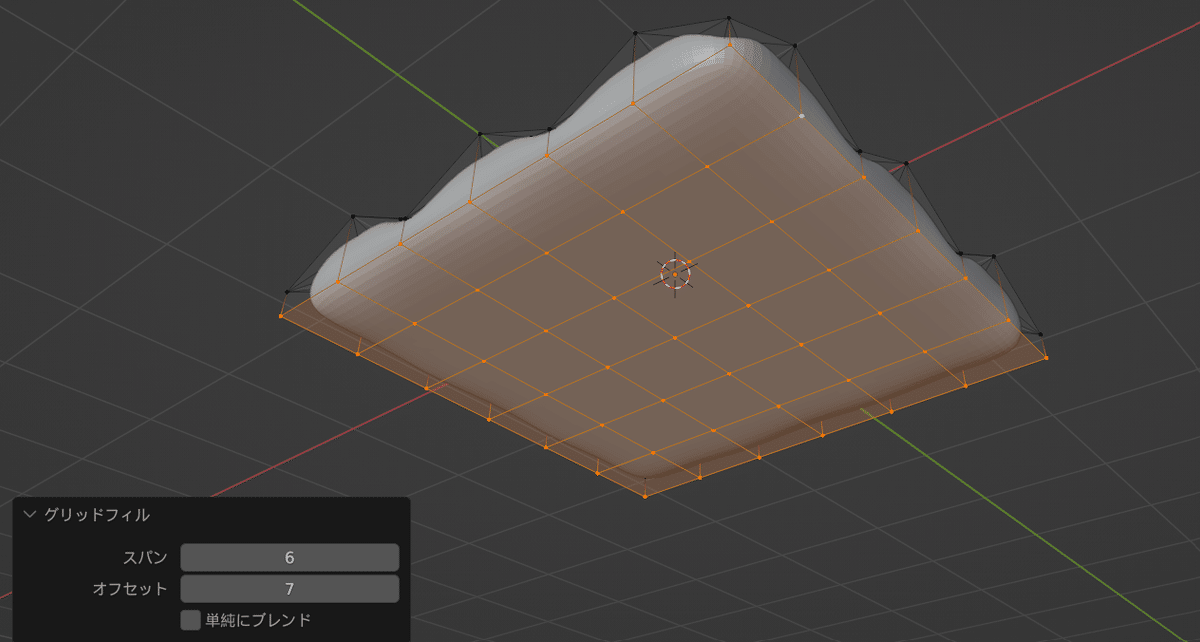This screenshot has height=642, width=1200.
Task: Enable the 単純にブレンド checkbox
Action: [190, 620]
